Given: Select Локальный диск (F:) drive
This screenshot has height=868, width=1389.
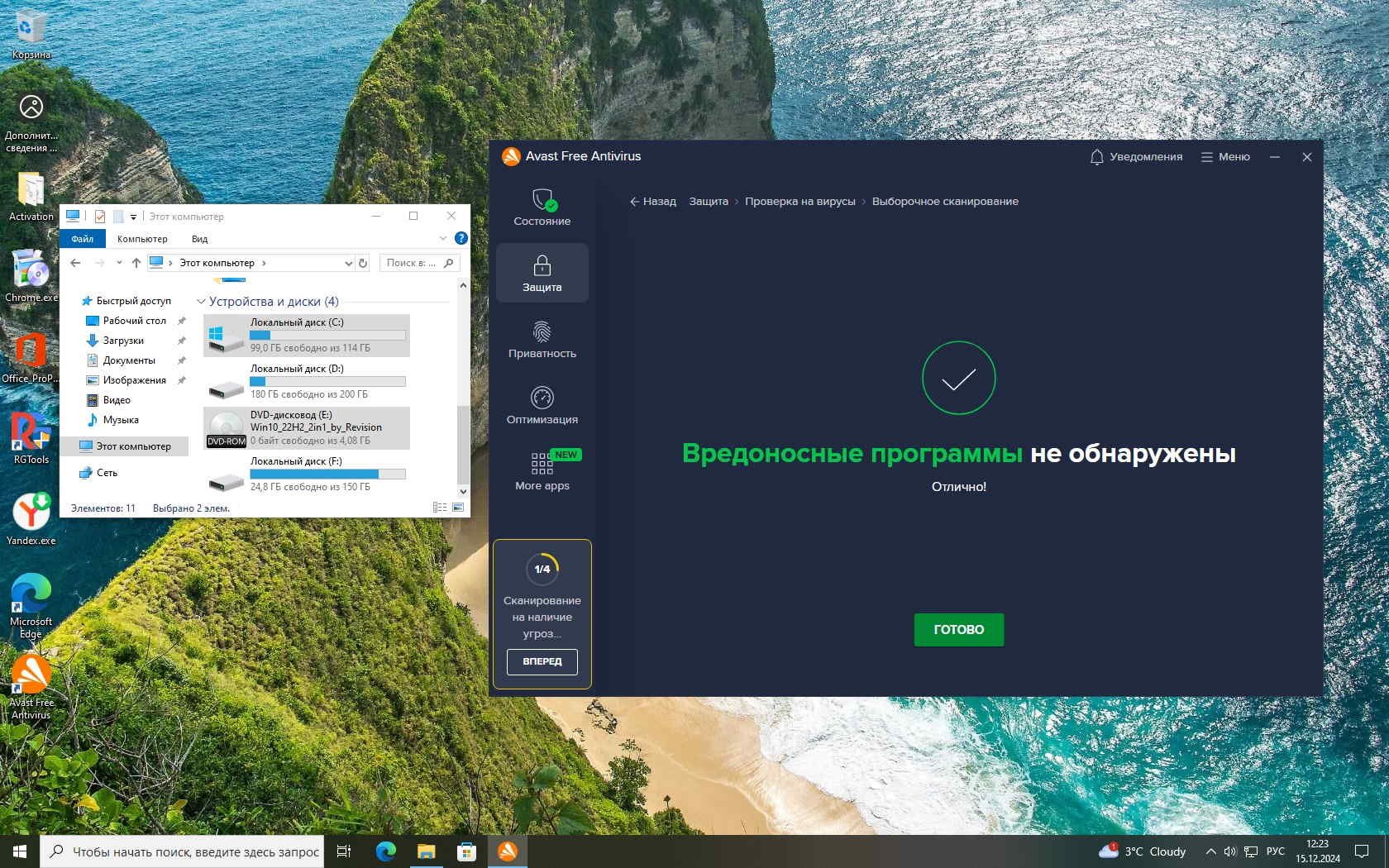Looking at the screenshot, I should pos(307,474).
